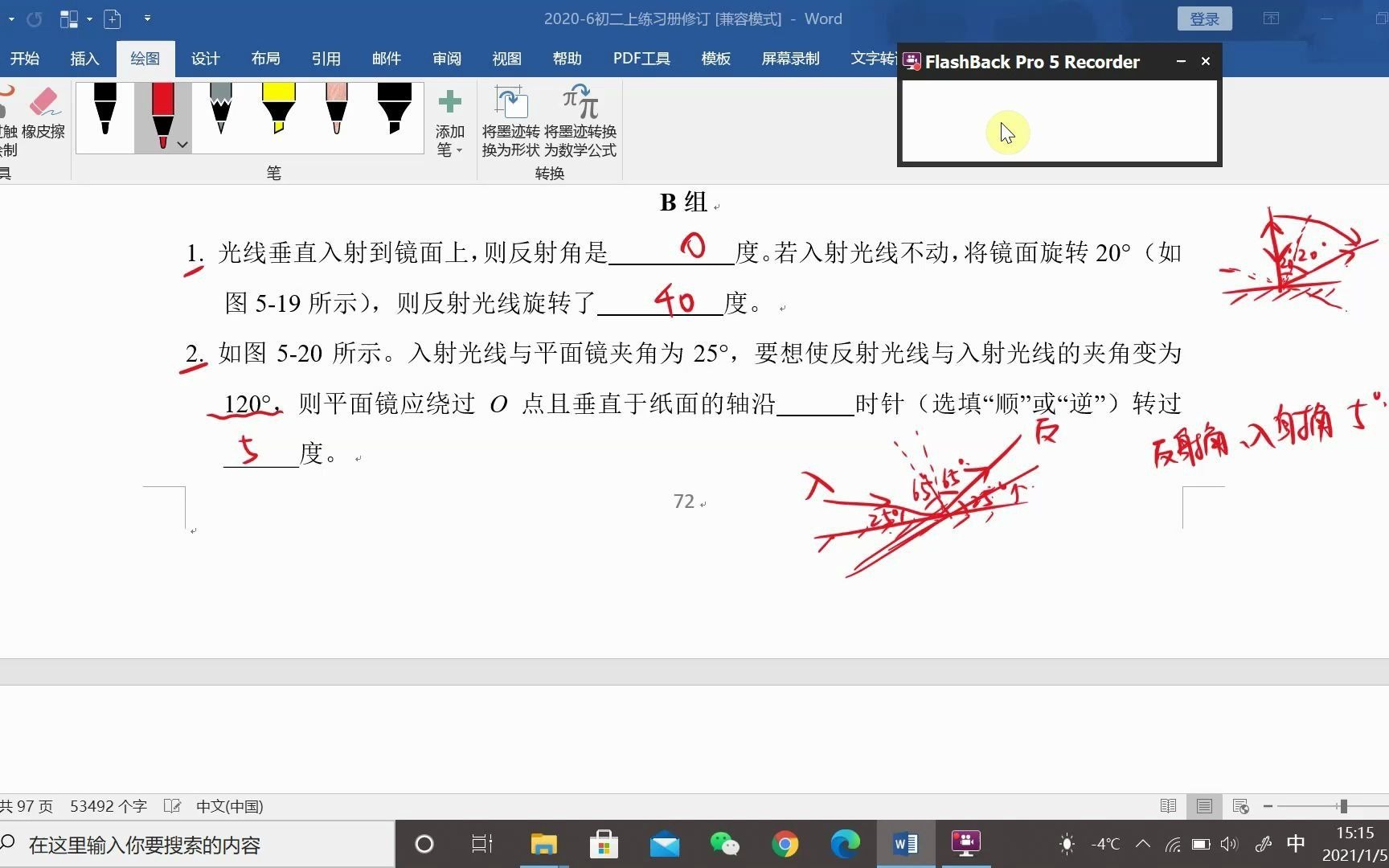The image size is (1389, 868).
Task: Switch to Web Layout view
Action: (1240, 806)
